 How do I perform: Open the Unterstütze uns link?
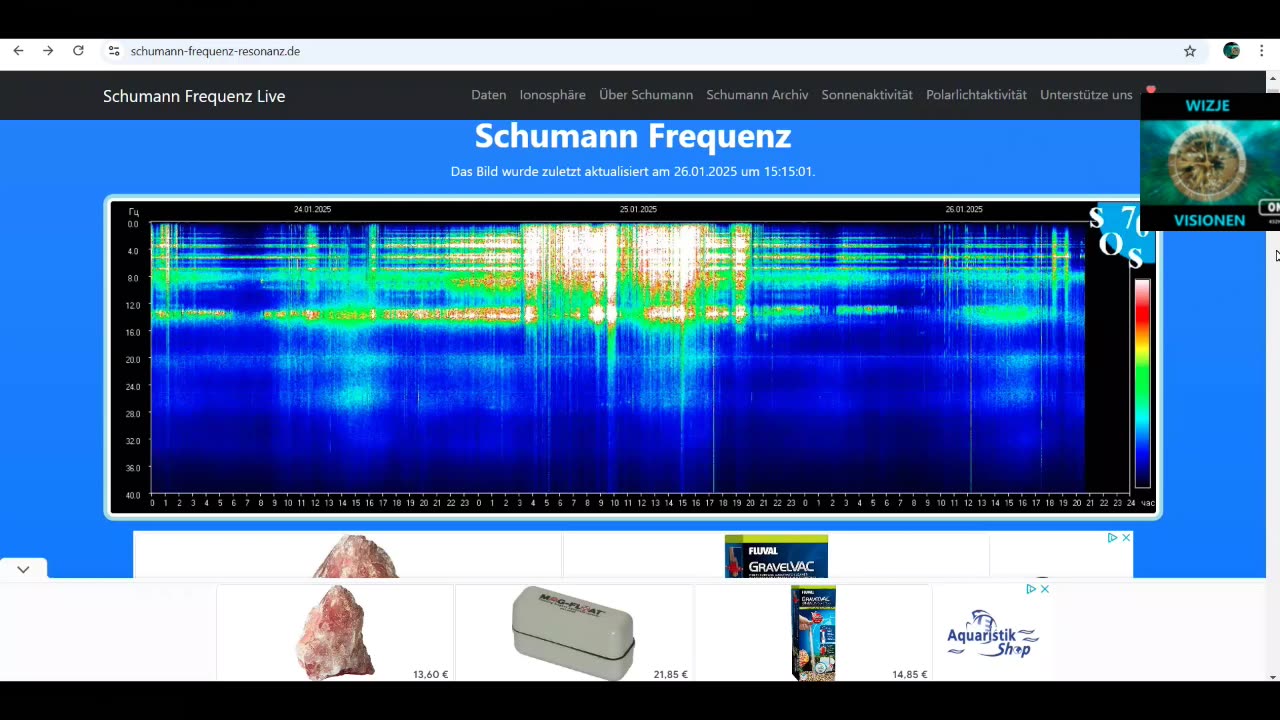tap(1086, 95)
